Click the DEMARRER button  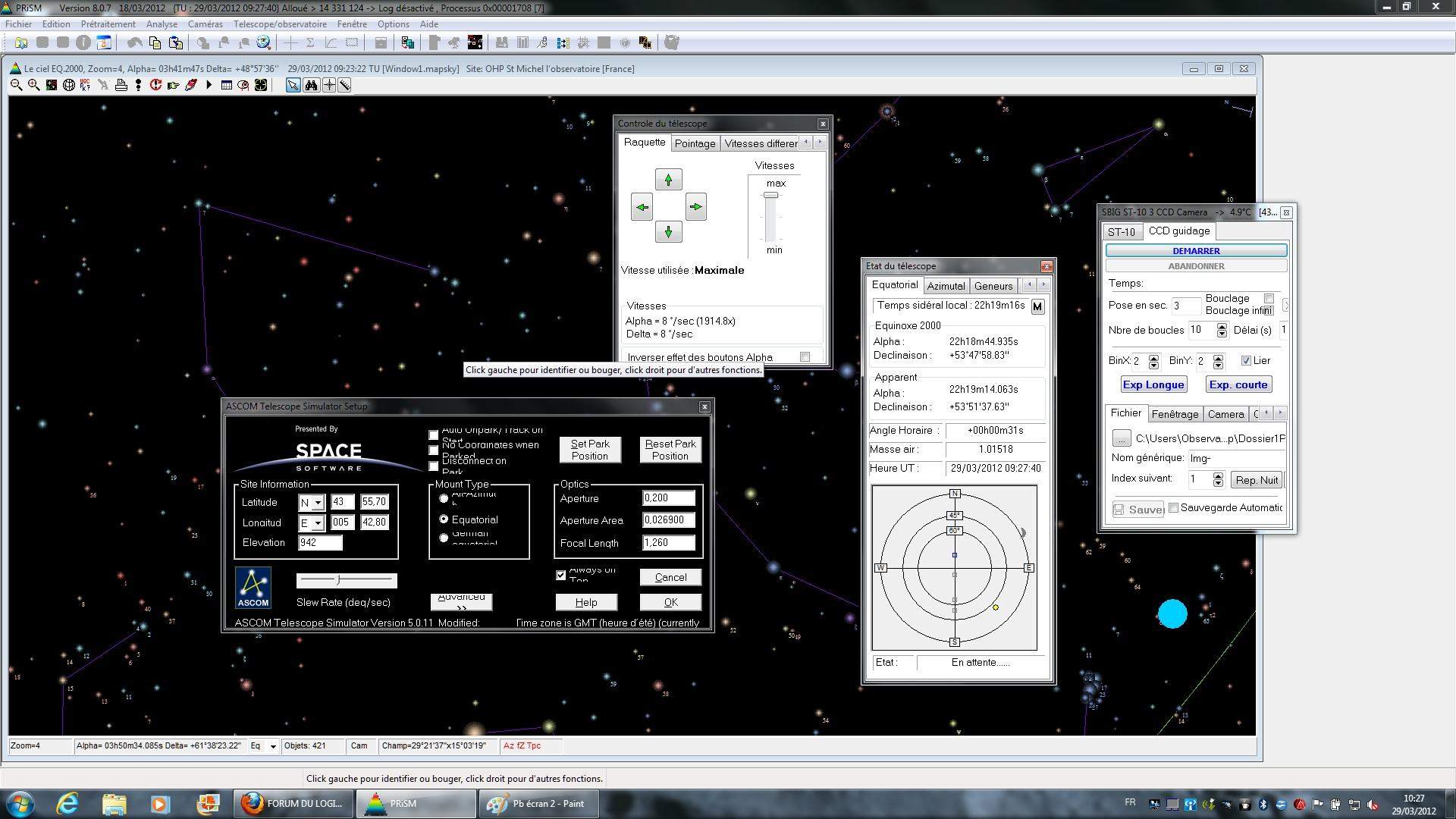coord(1196,250)
